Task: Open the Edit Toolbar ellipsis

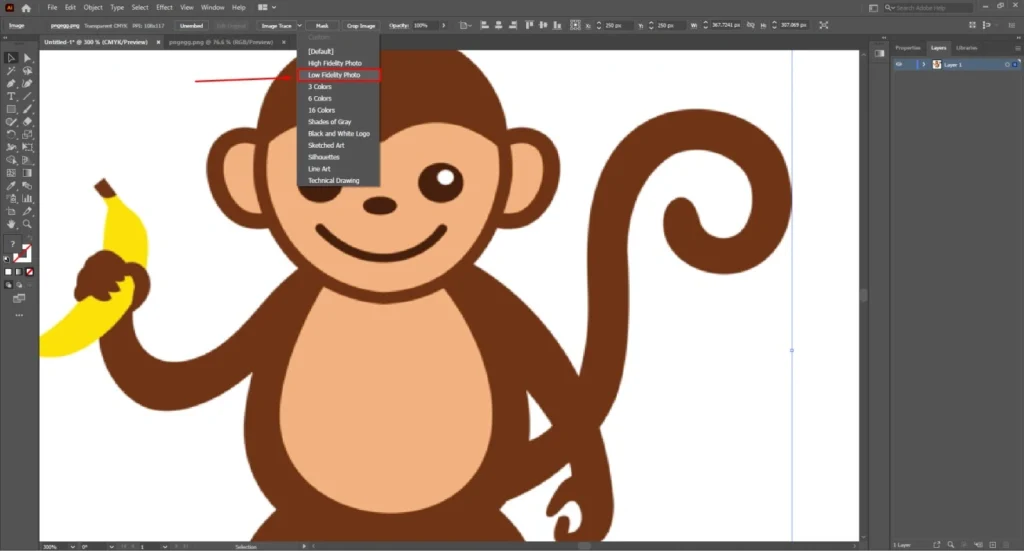Action: click(x=19, y=315)
